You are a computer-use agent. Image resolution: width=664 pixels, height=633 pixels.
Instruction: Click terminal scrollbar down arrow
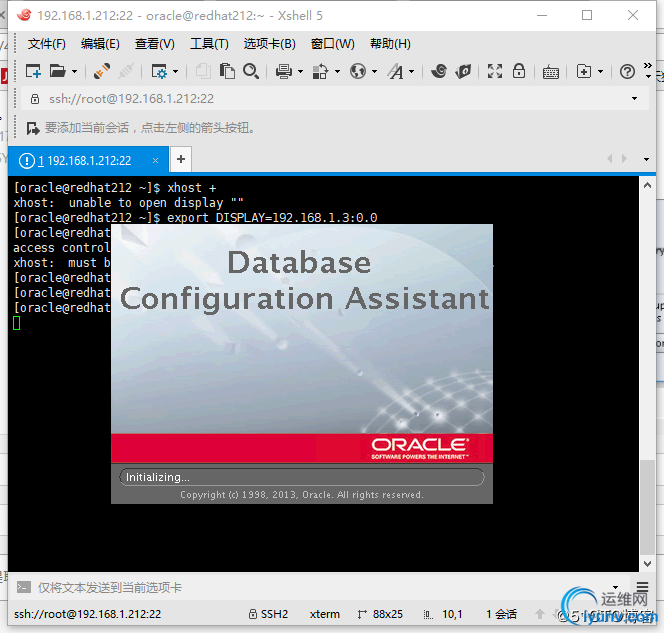click(647, 564)
